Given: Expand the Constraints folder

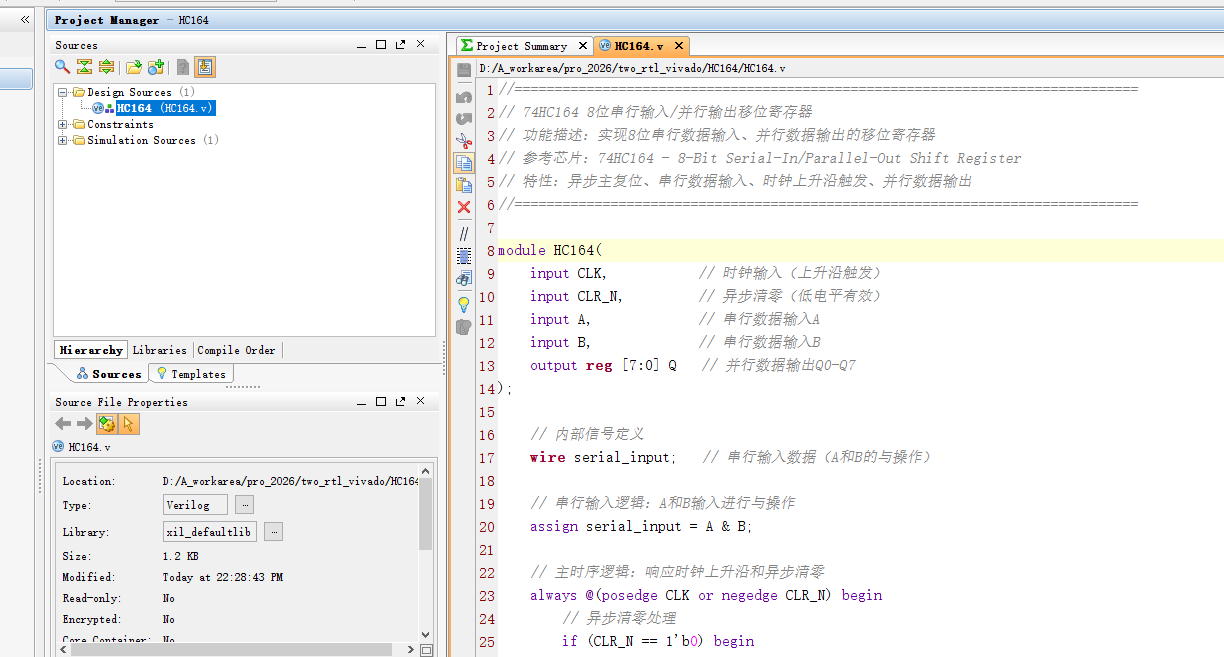Looking at the screenshot, I should tap(63, 124).
